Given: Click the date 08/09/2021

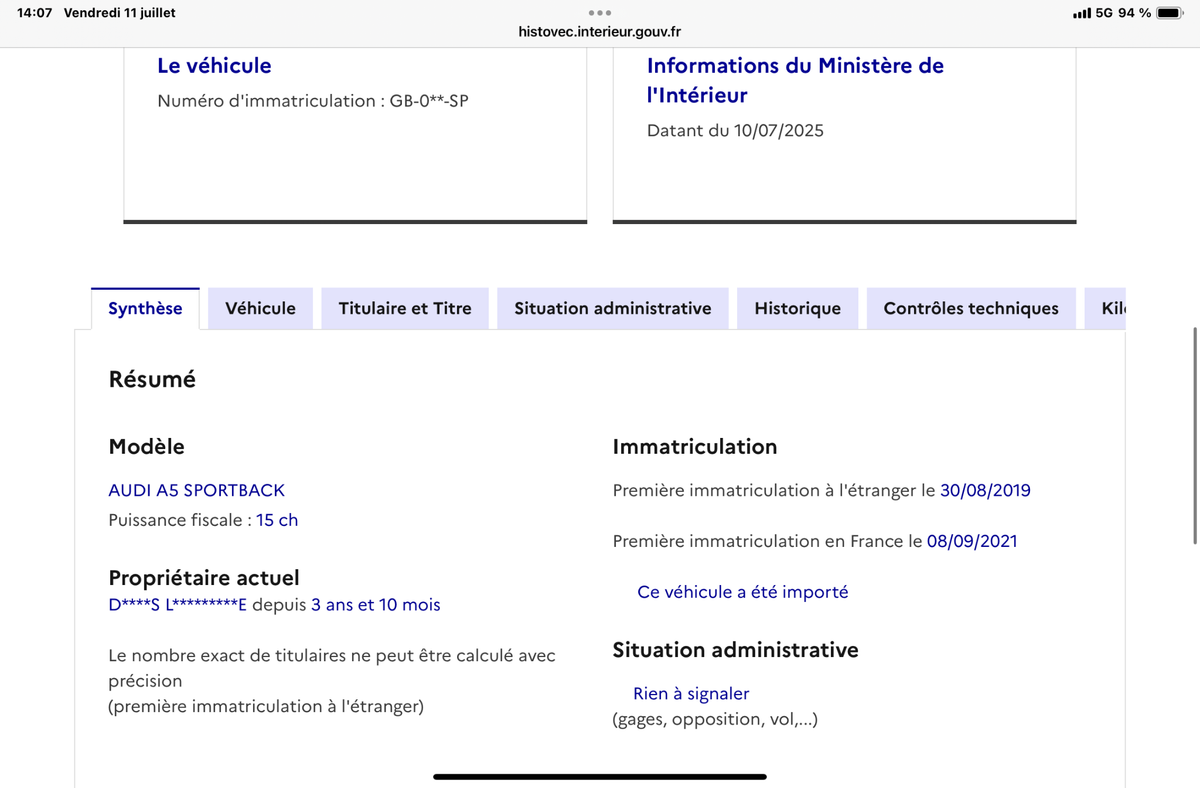Looking at the screenshot, I should tap(972, 541).
